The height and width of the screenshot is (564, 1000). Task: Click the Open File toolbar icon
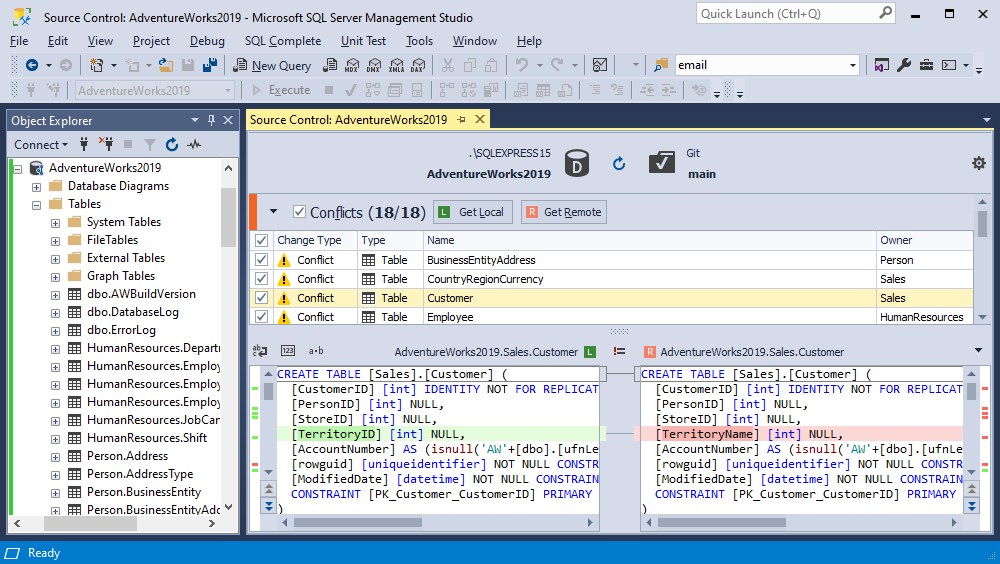pyautogui.click(x=166, y=65)
